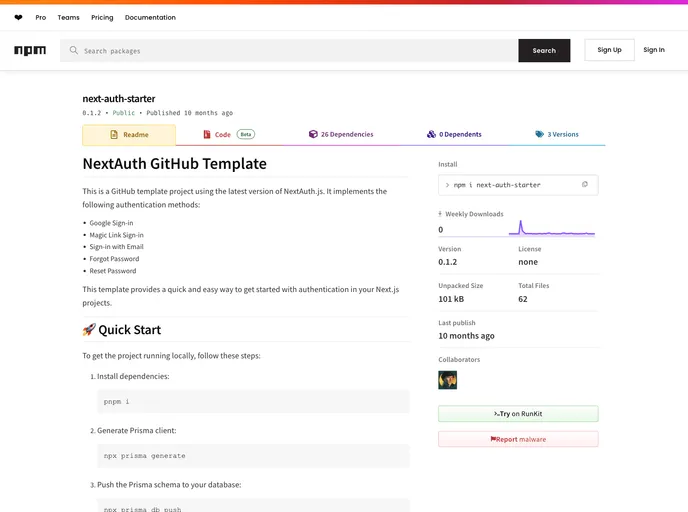Viewport: 688px width, 512px height.
Task: Click the Version value 0.1.2 in sidebar
Action: 448,262
